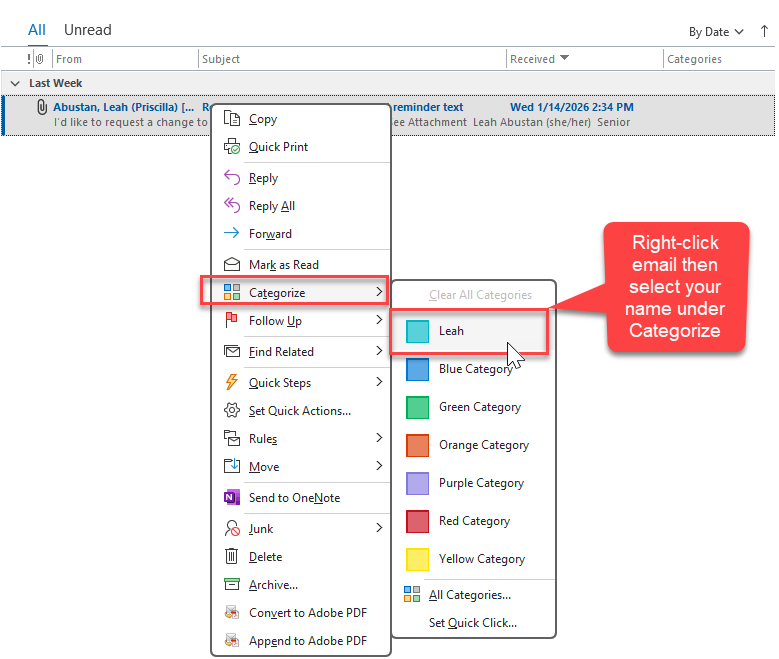Click the Move folder icon
The image size is (779, 659).
click(232, 466)
